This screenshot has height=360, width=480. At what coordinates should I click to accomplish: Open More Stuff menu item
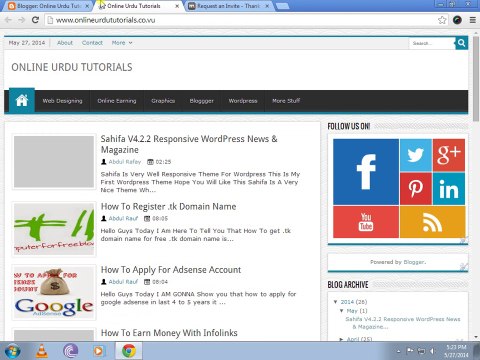tap(286, 101)
